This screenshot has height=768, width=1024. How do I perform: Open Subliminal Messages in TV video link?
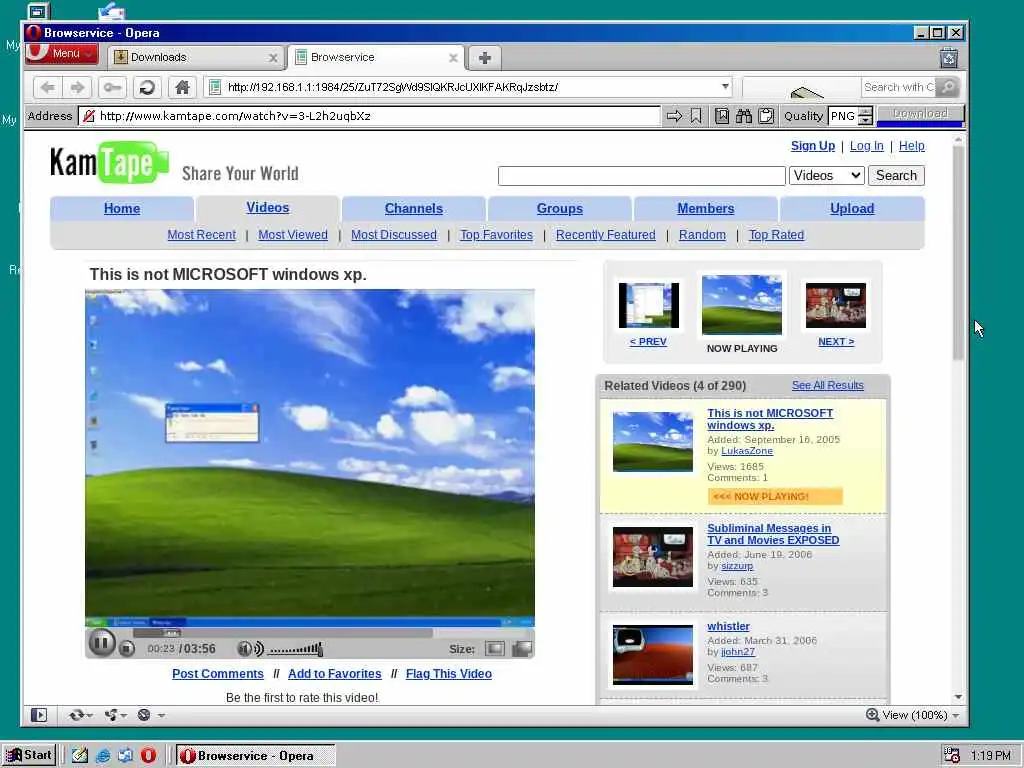point(773,534)
